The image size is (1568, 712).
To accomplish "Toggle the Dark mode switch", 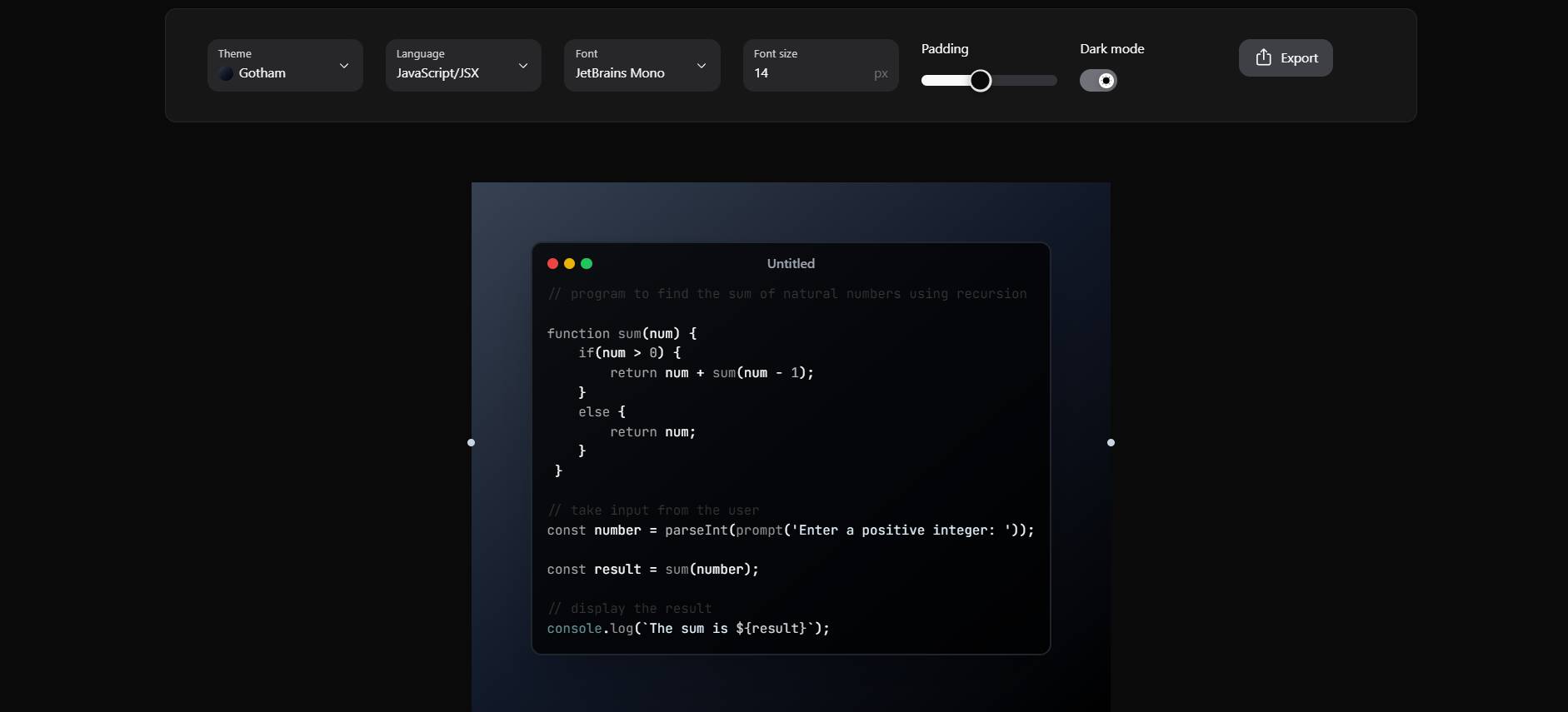I will [1098, 81].
